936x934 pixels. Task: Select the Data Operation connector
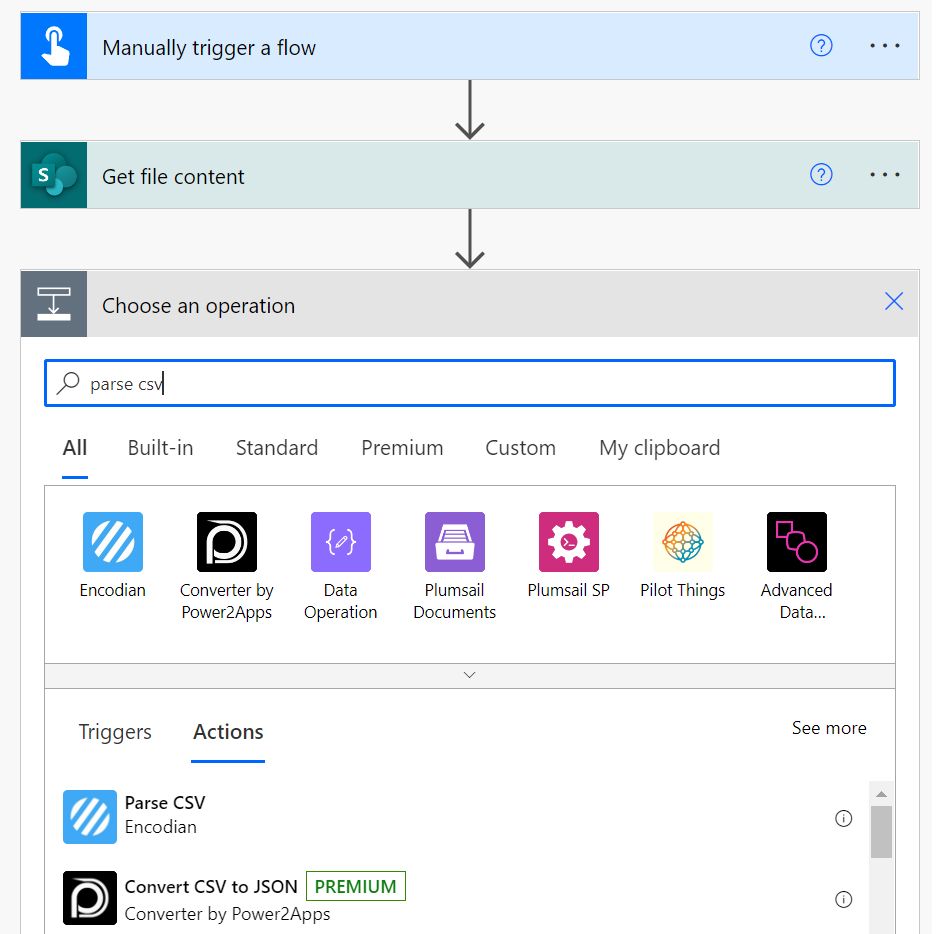341,566
